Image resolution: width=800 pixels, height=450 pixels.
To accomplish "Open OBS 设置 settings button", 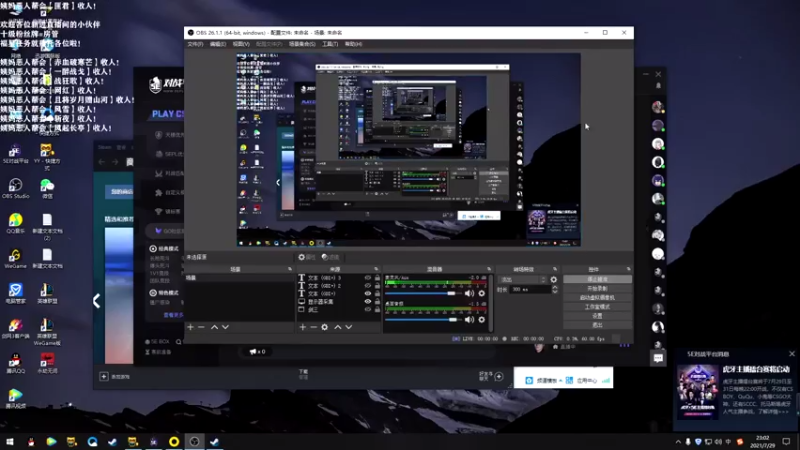I will [x=597, y=316].
